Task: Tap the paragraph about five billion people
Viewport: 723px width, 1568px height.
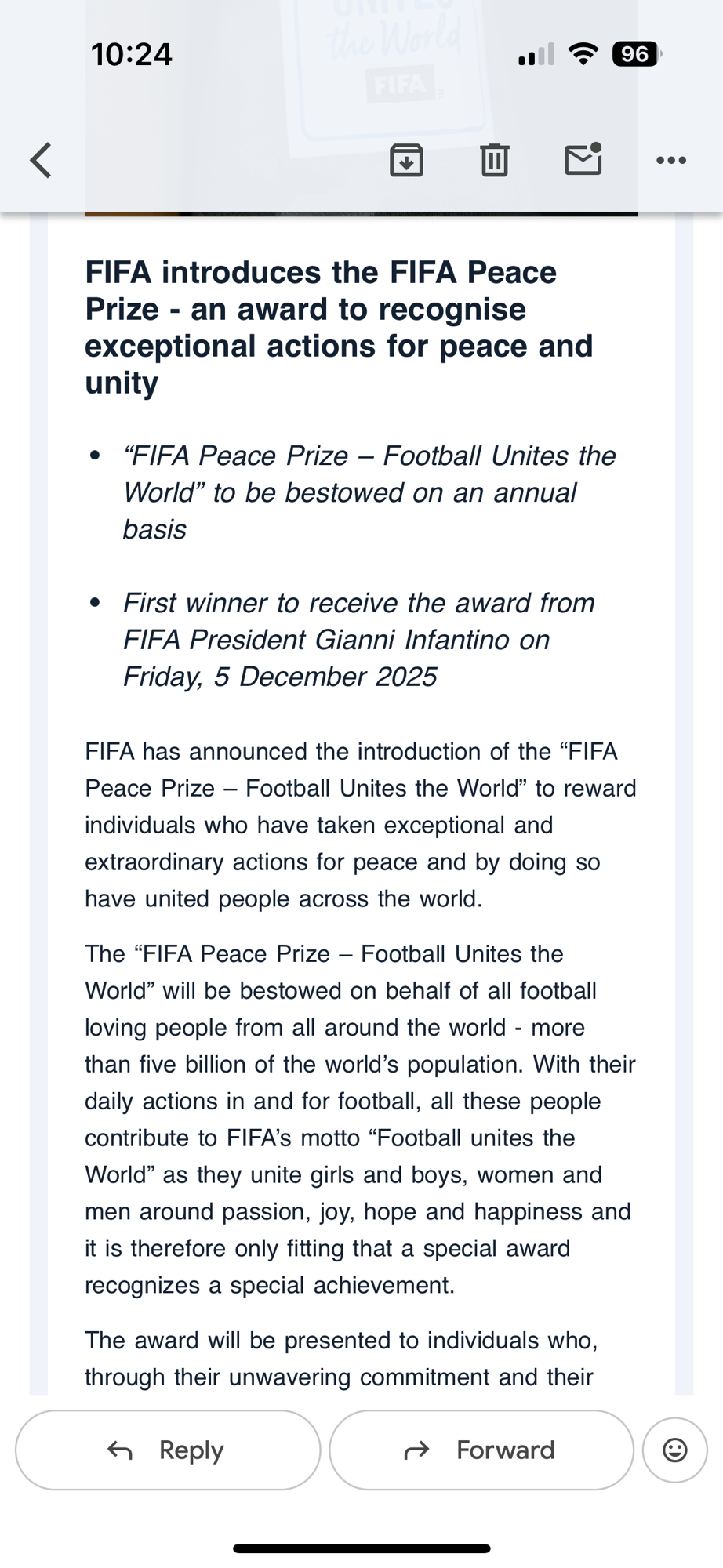Action: click(x=360, y=1119)
